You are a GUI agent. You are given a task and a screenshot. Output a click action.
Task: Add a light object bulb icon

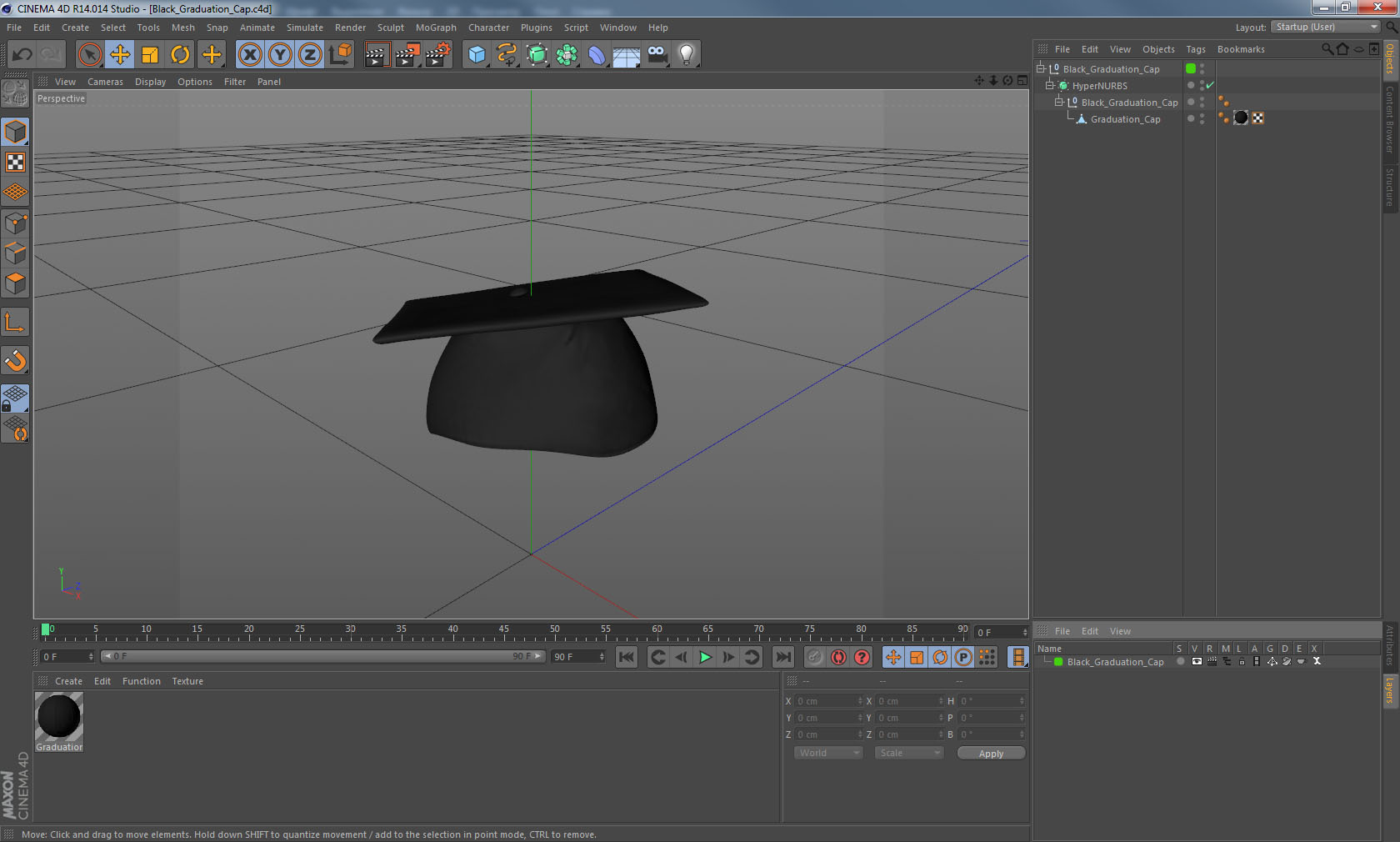tap(687, 55)
